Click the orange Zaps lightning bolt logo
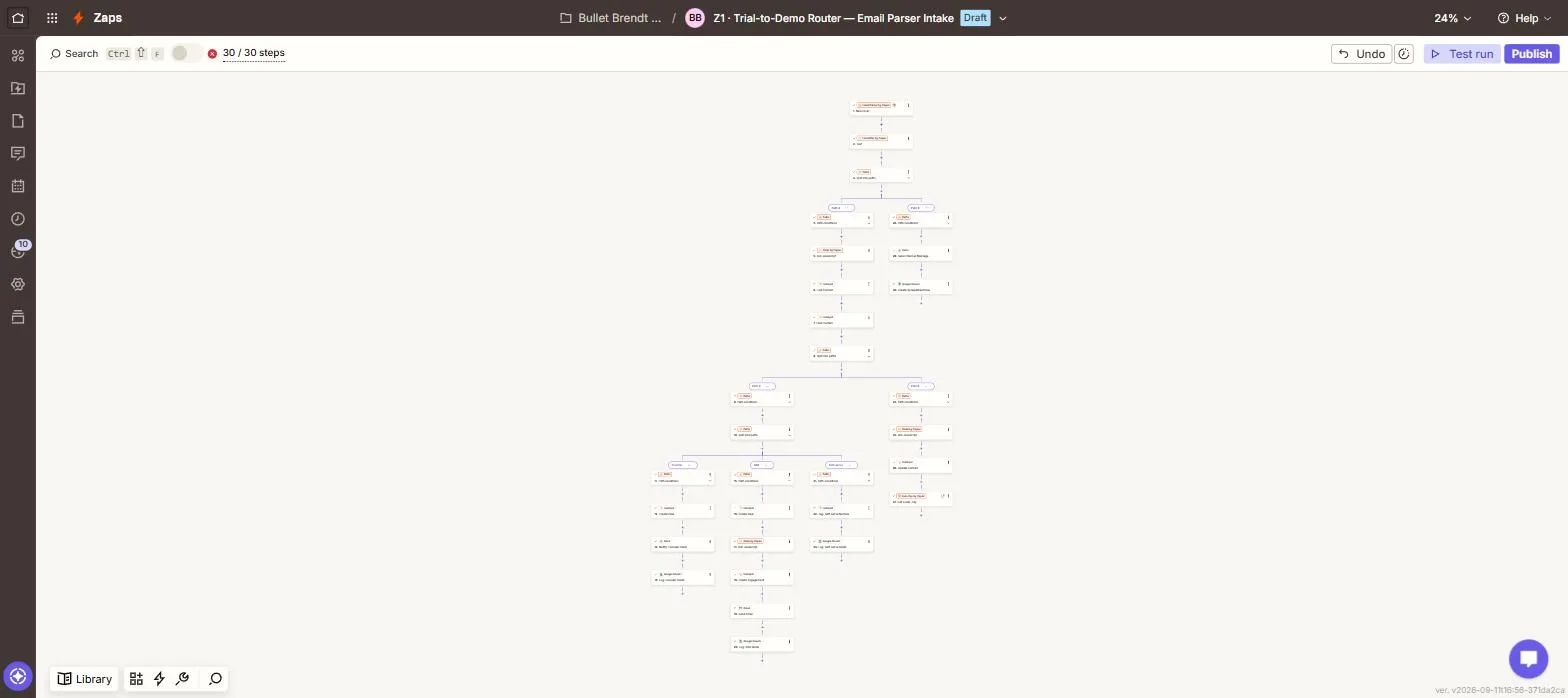This screenshot has height=698, width=1568. [78, 18]
